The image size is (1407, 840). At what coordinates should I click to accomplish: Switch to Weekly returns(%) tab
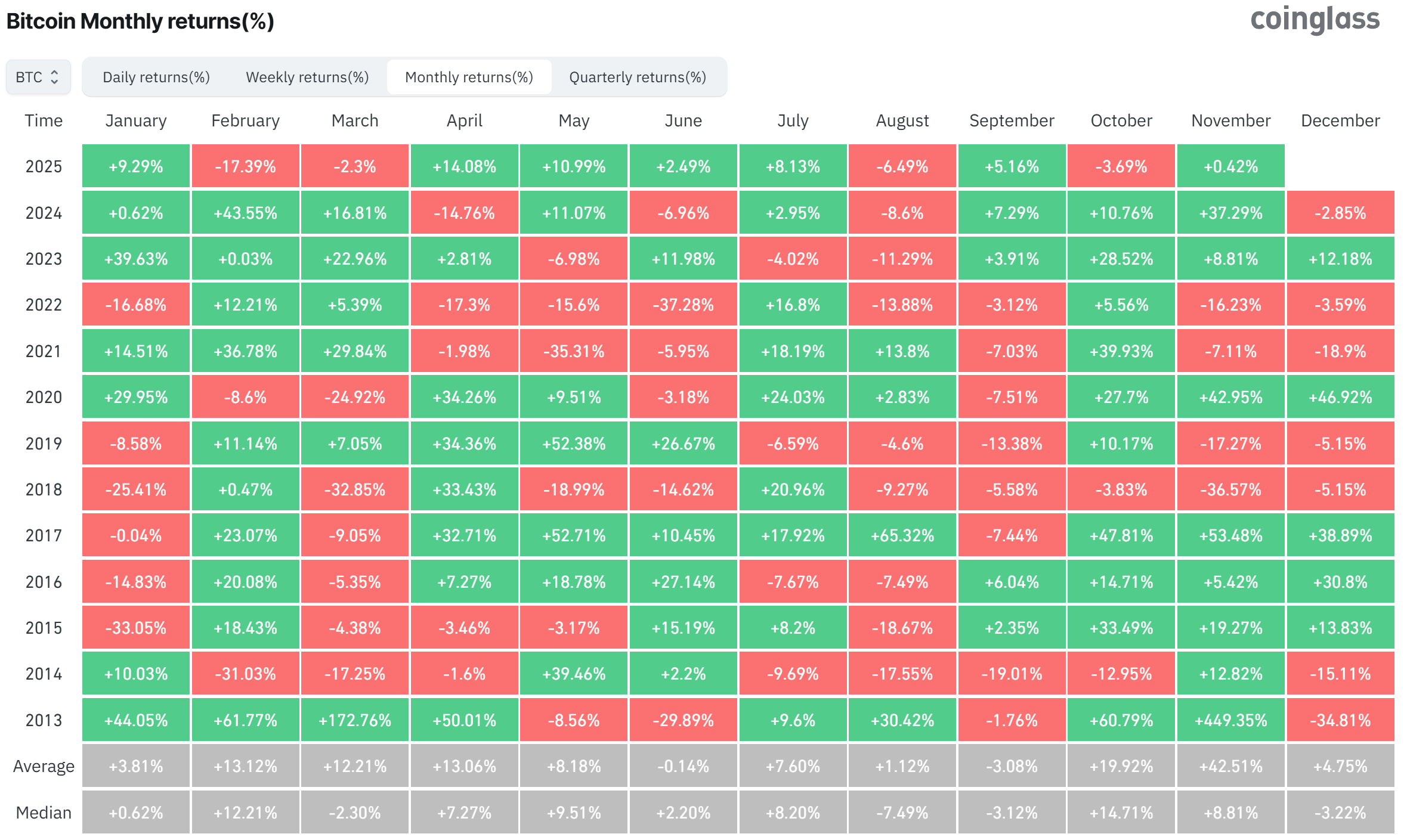coord(306,76)
